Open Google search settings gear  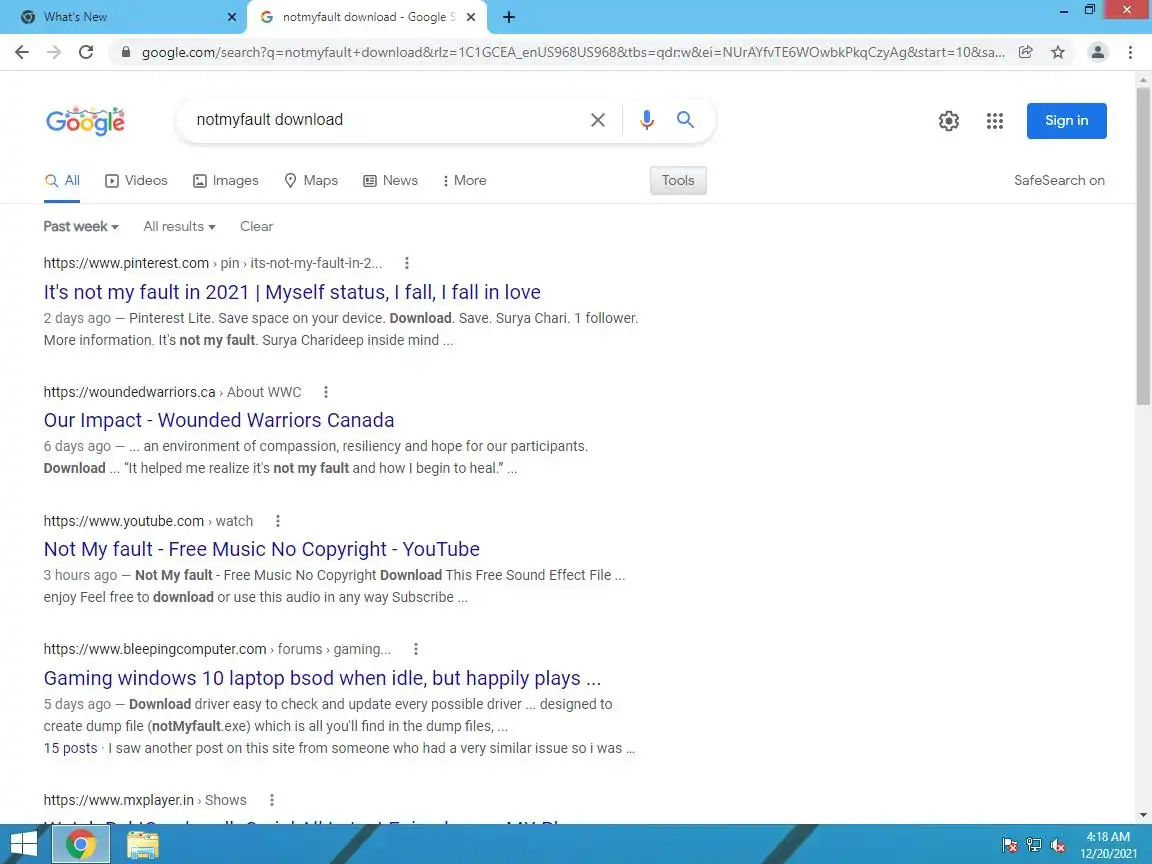point(948,120)
